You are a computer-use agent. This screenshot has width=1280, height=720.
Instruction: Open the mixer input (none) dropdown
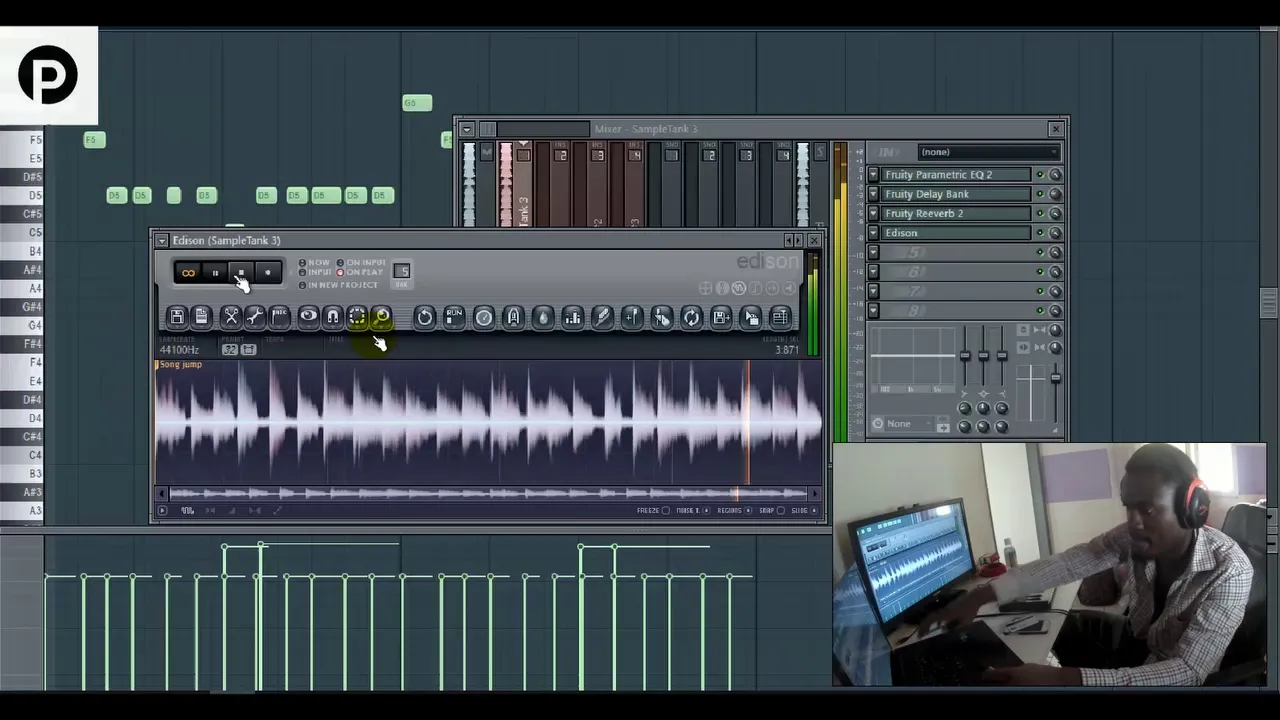(988, 152)
